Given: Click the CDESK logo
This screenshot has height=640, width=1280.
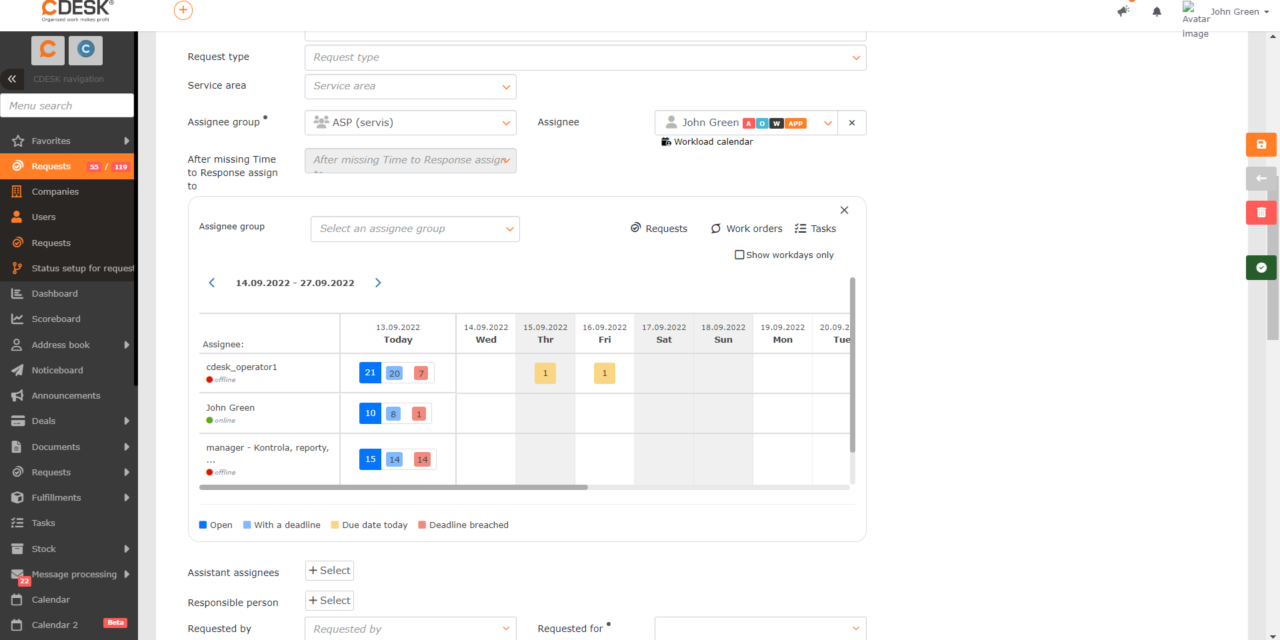Looking at the screenshot, I should (77, 11).
